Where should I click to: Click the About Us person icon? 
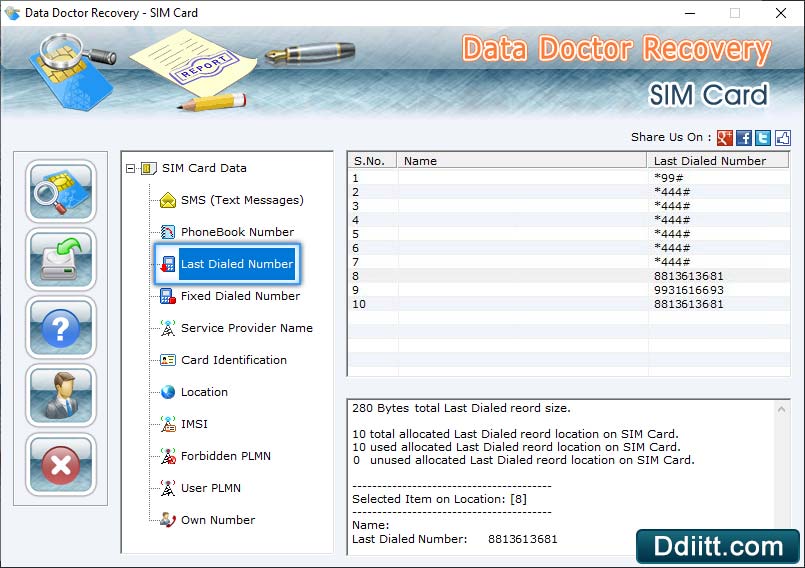point(61,395)
